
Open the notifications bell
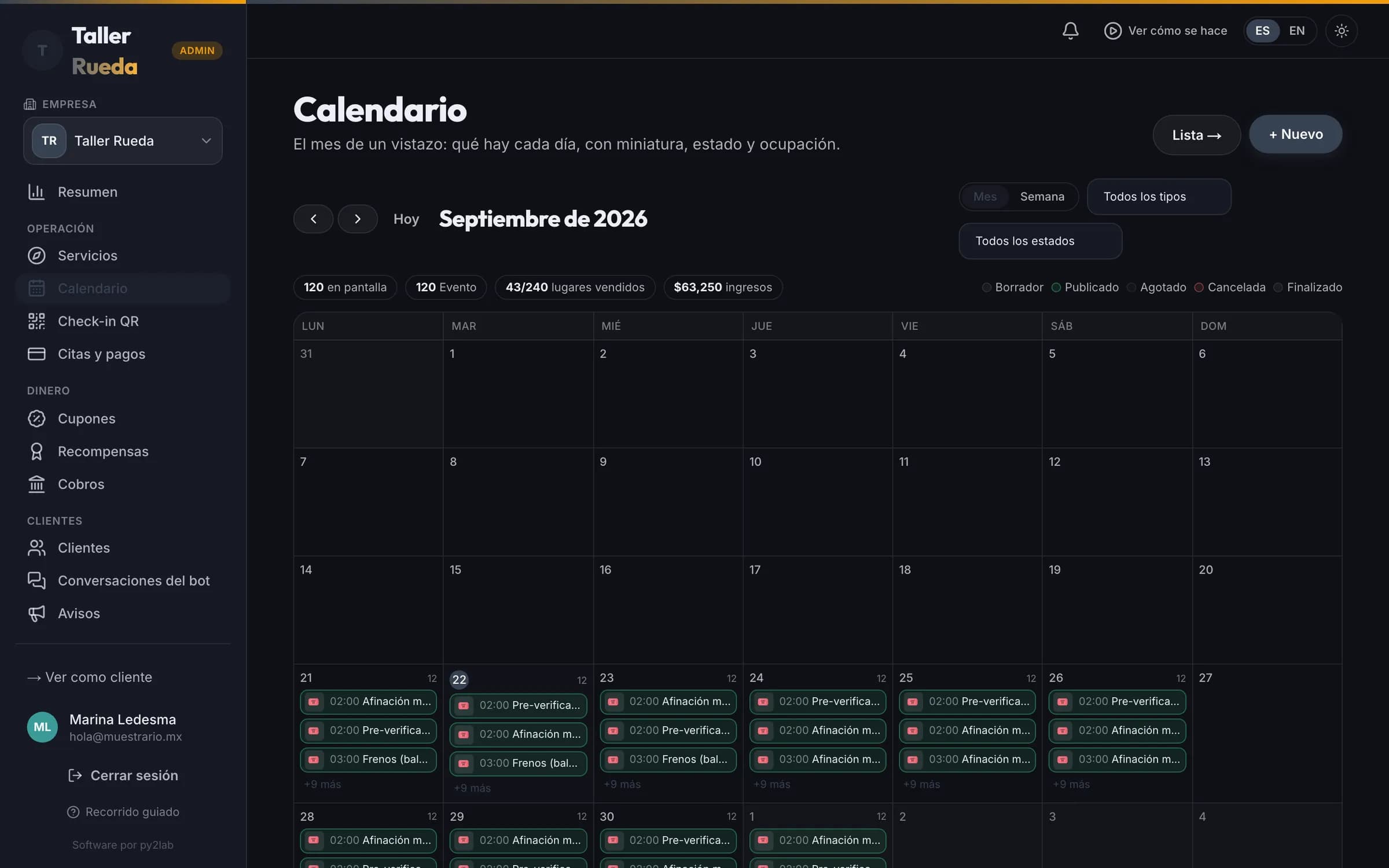click(1070, 31)
